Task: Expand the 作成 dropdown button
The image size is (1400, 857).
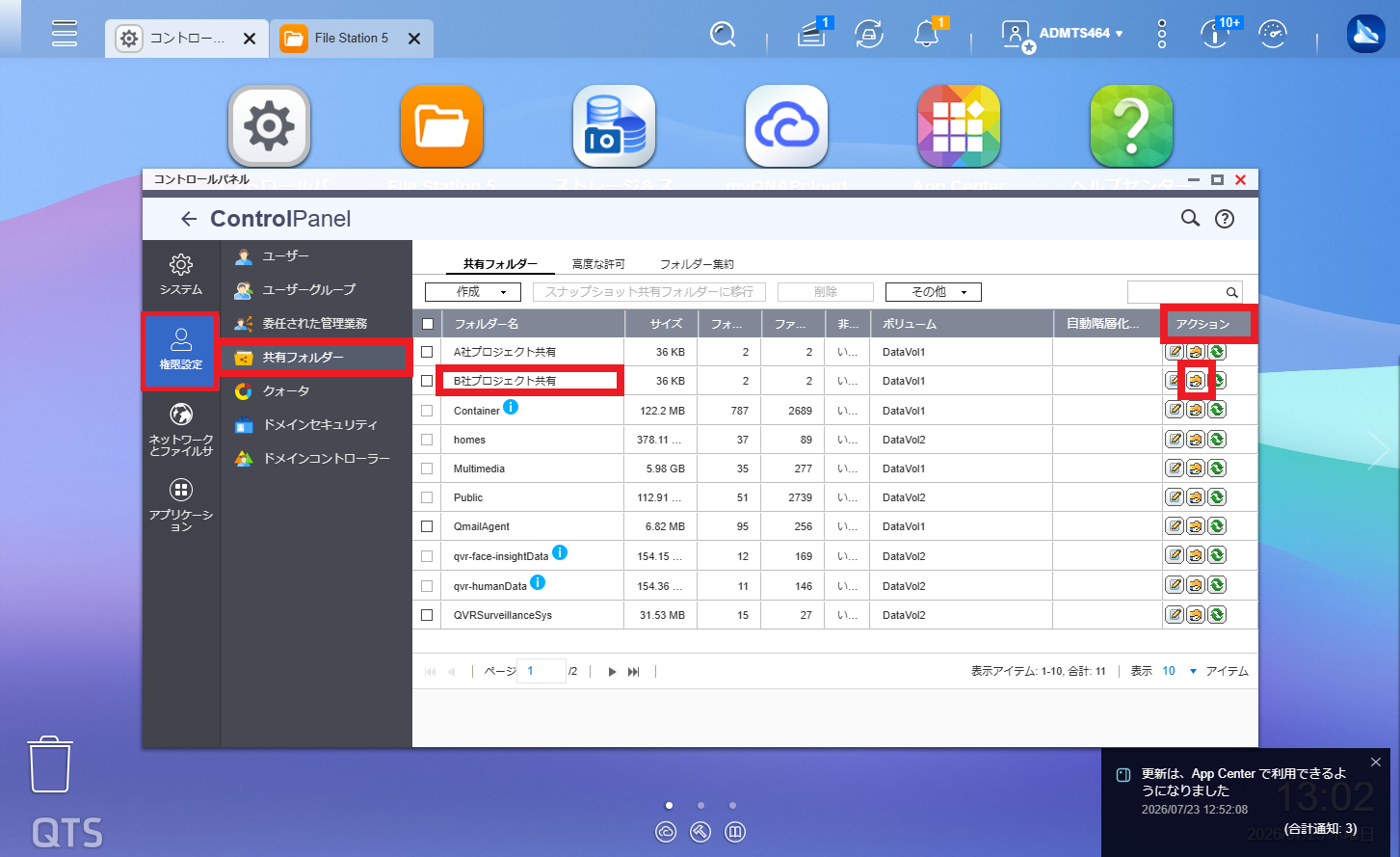Action: pos(473,292)
